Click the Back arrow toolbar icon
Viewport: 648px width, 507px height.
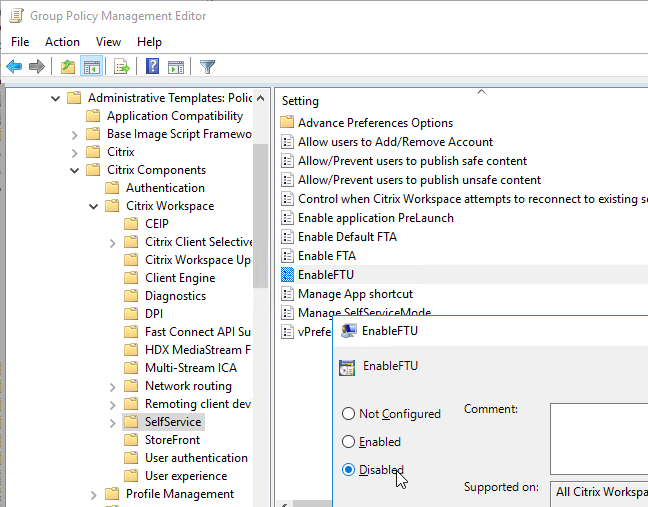(x=14, y=66)
